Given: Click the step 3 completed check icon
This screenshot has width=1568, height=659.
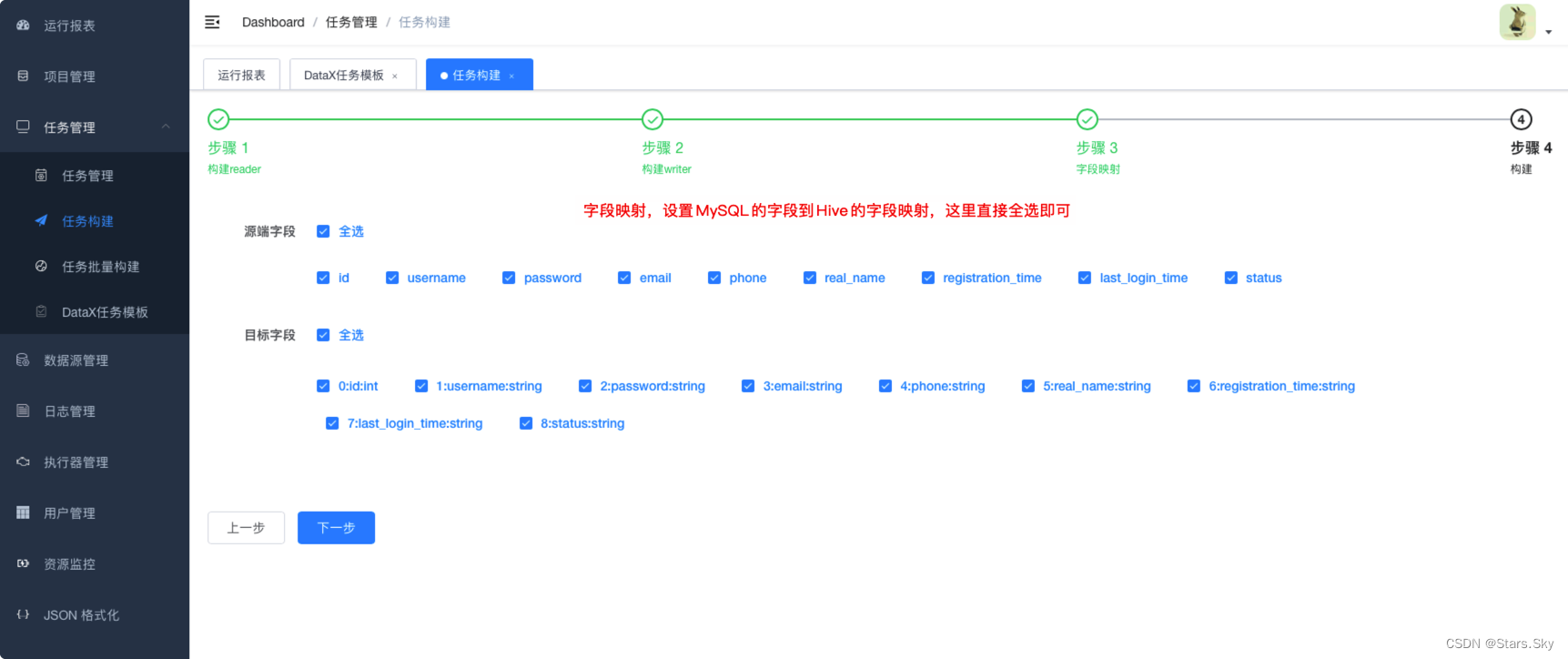Looking at the screenshot, I should (1087, 119).
